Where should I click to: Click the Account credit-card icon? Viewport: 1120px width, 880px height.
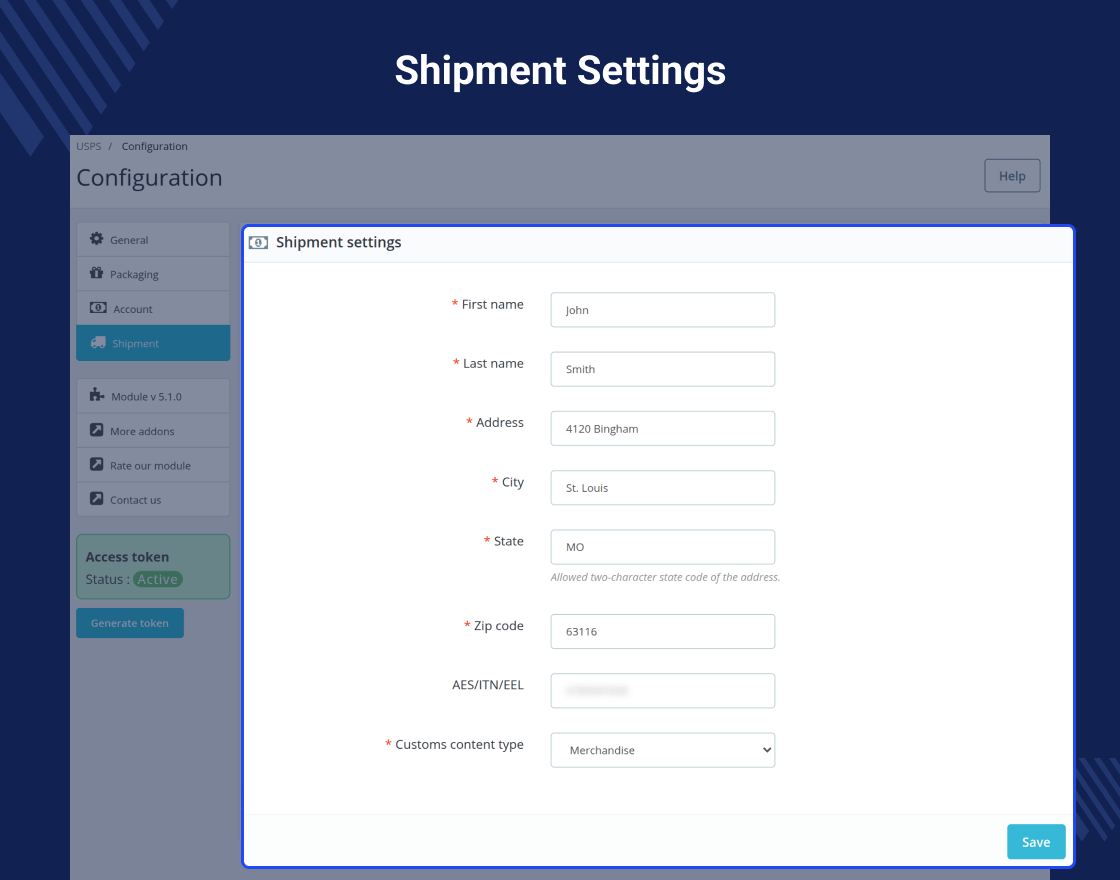pos(96,308)
